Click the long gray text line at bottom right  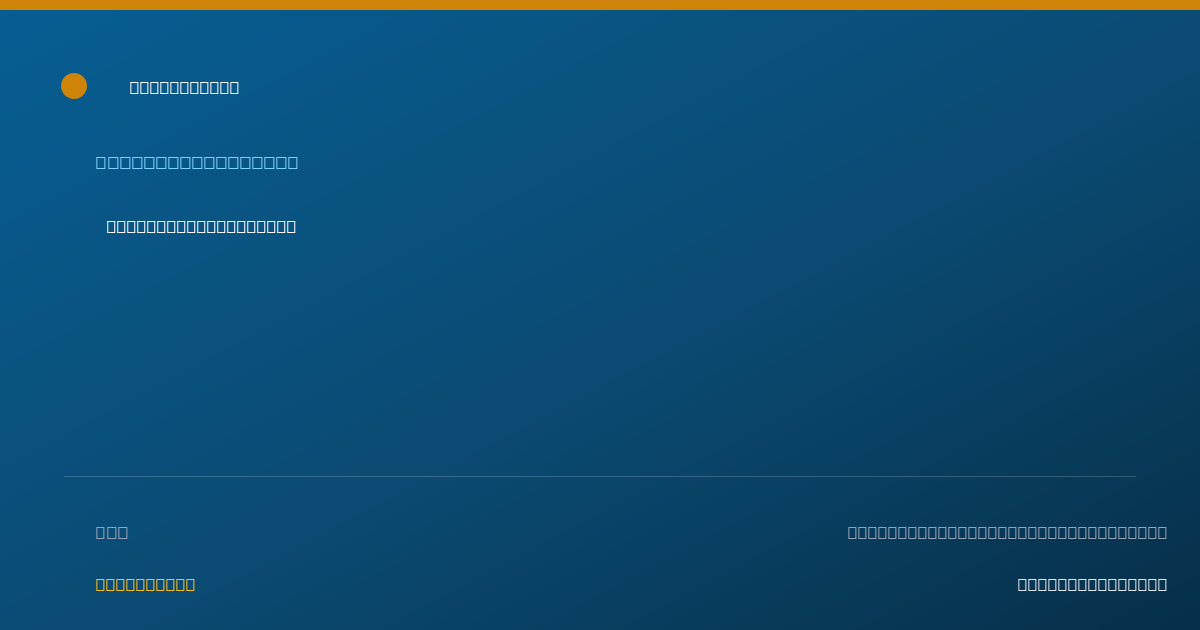[x=1007, y=532]
